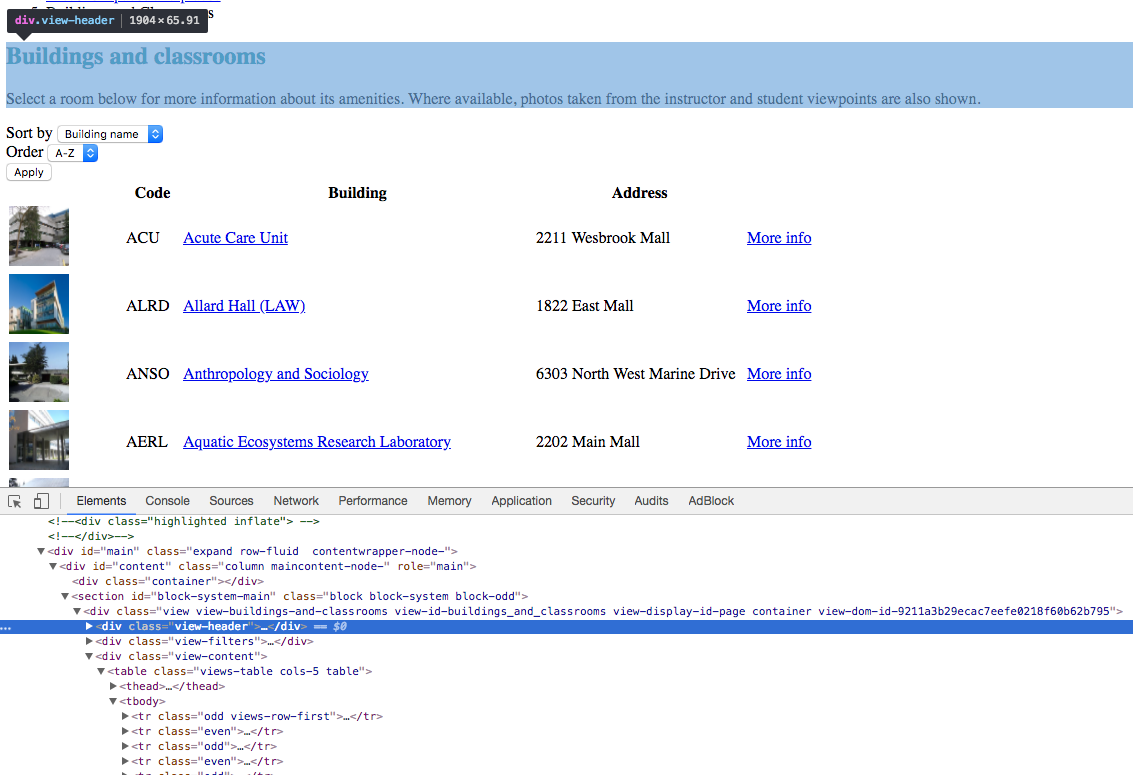
Task: Click the Anthropology and Sociology building thumbnail
Action: click(x=39, y=372)
